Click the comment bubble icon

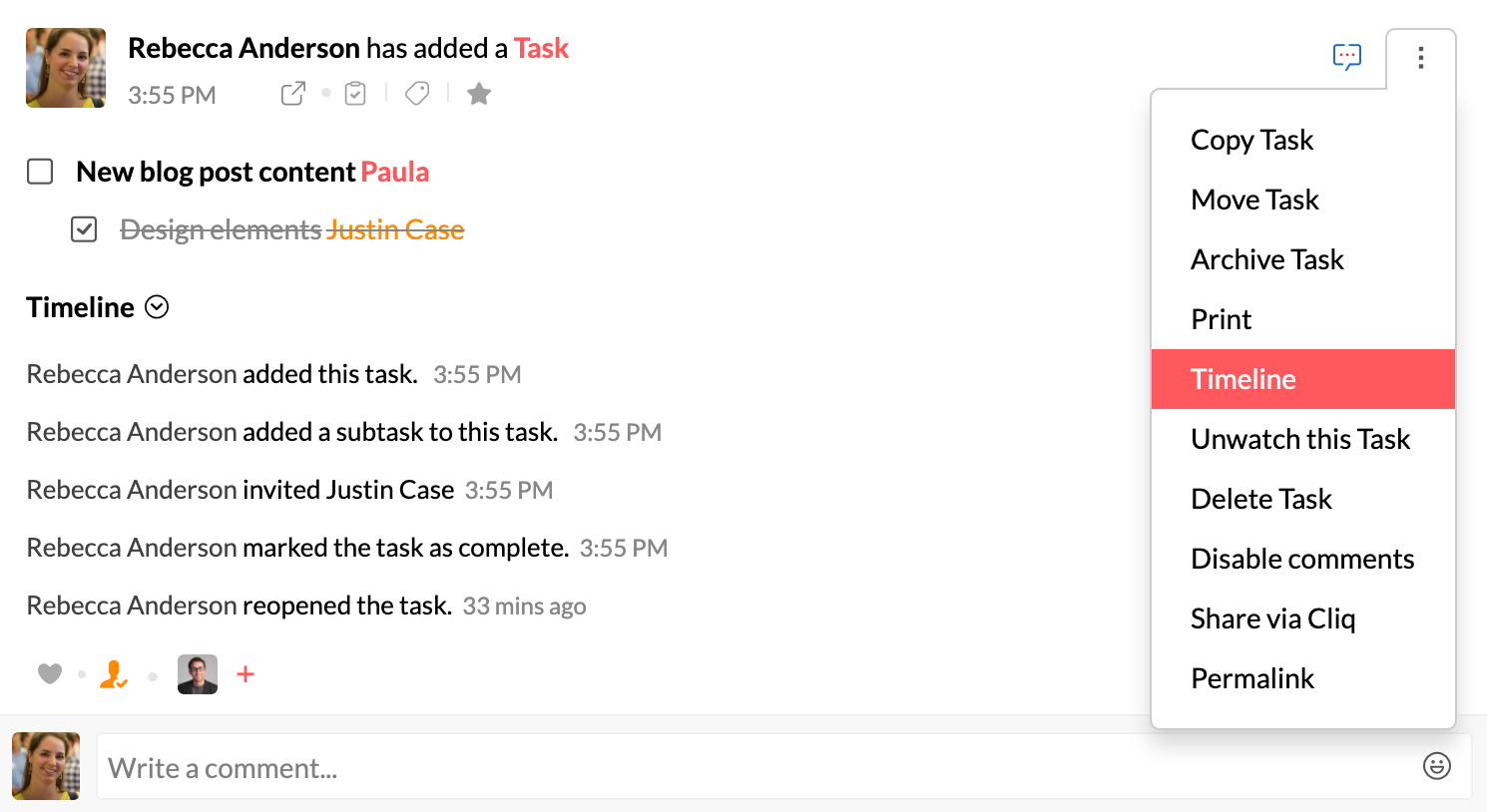tap(1346, 57)
